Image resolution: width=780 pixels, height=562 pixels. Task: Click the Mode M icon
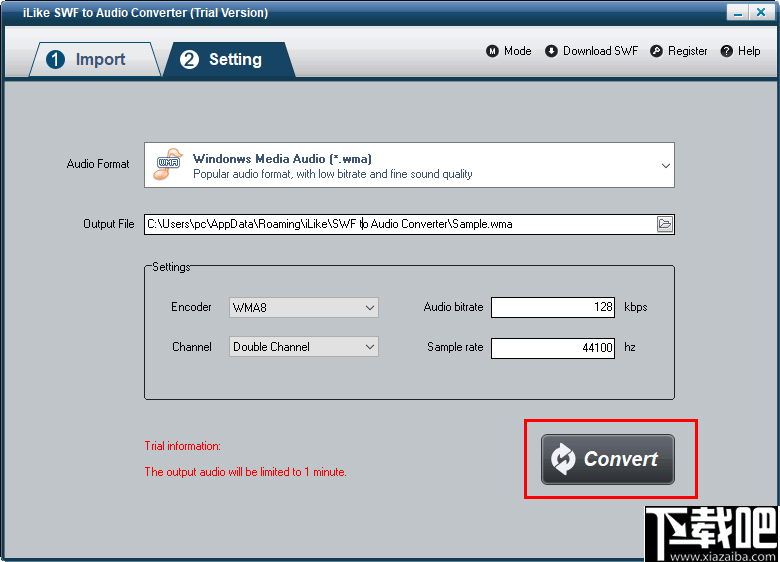click(492, 51)
